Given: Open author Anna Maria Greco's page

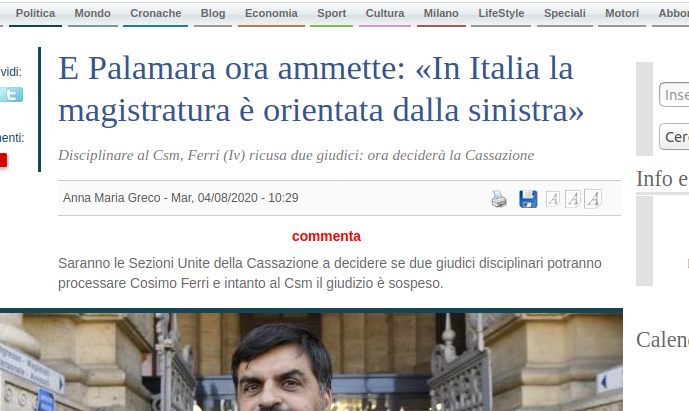Looking at the screenshot, I should click(x=112, y=198).
